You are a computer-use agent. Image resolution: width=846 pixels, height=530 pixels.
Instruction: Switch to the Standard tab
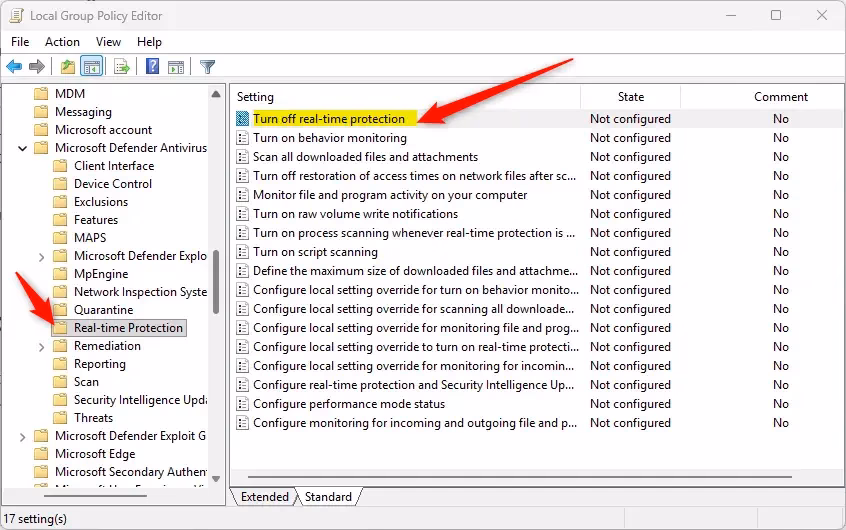coord(328,497)
